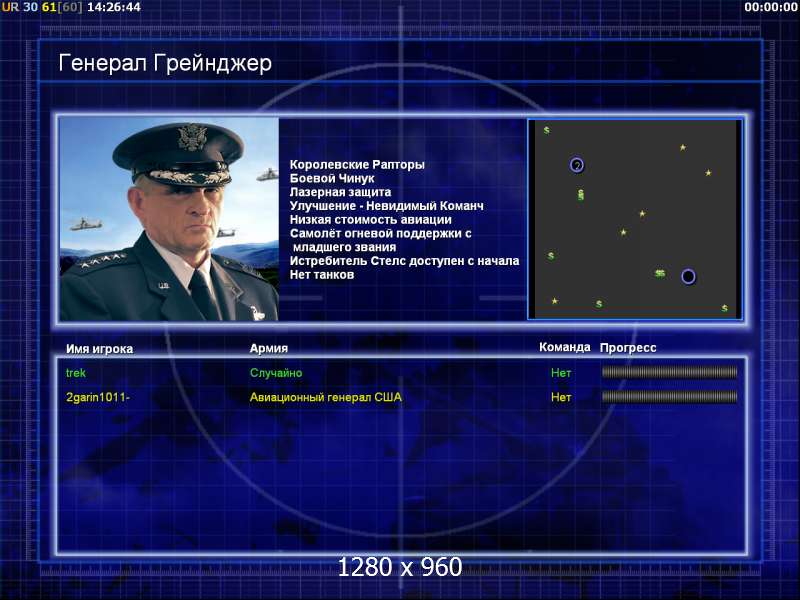Select 'Улучшение - Невидимый Команч' line
The image size is (800, 600).
[x=387, y=206]
